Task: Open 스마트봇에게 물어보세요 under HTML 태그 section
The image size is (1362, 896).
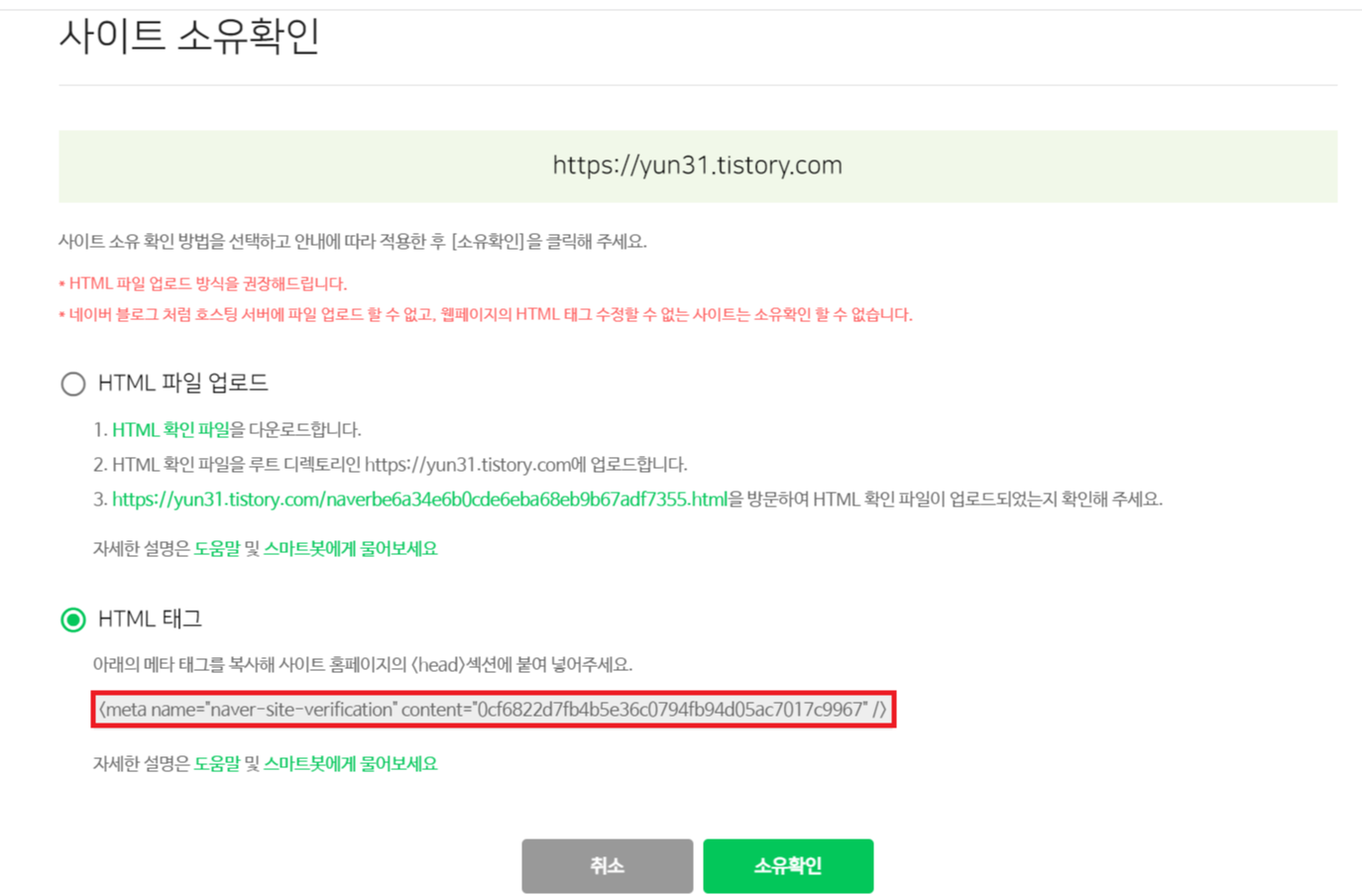Action: 350,764
